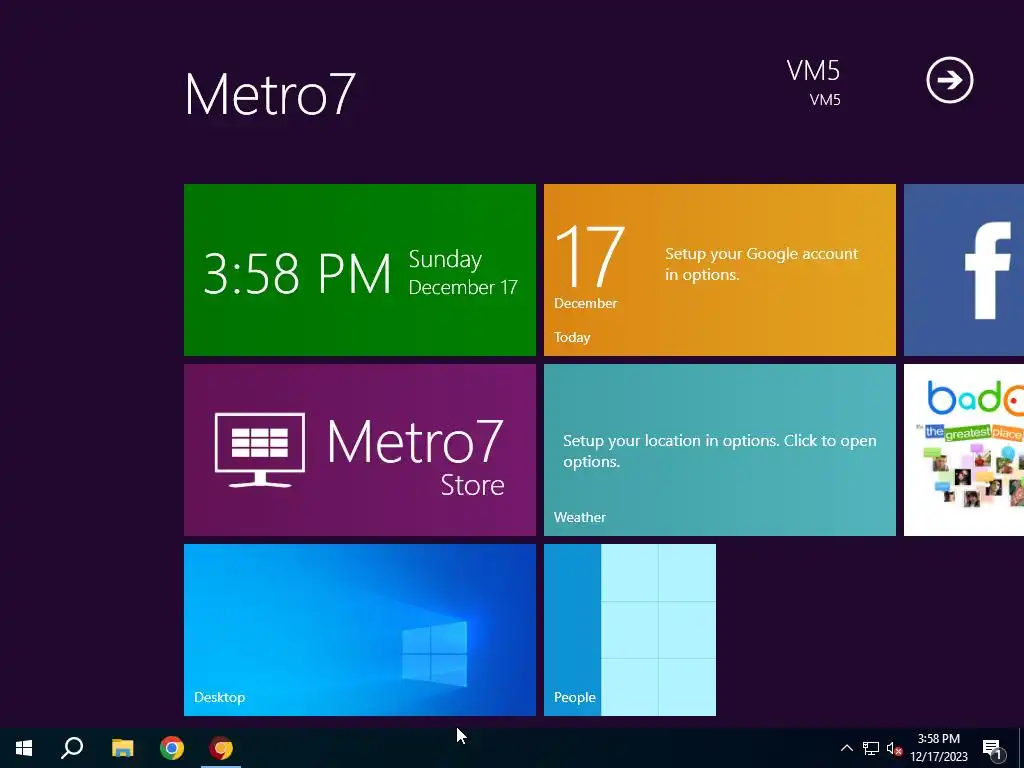1024x768 pixels.
Task: Launch Google Chrome from taskbar
Action: click(x=172, y=748)
